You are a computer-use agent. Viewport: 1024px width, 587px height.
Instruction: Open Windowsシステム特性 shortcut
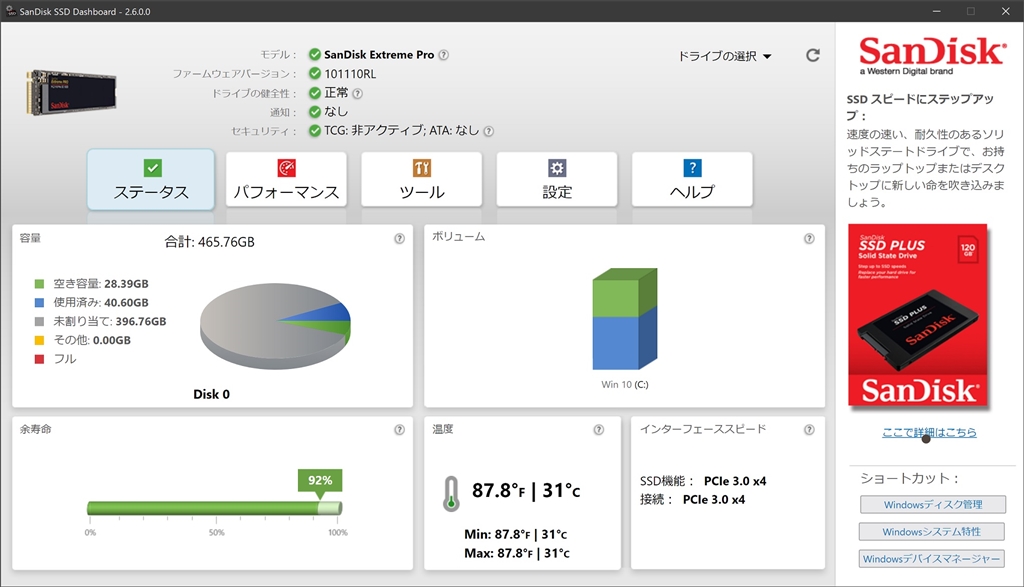coord(931,531)
